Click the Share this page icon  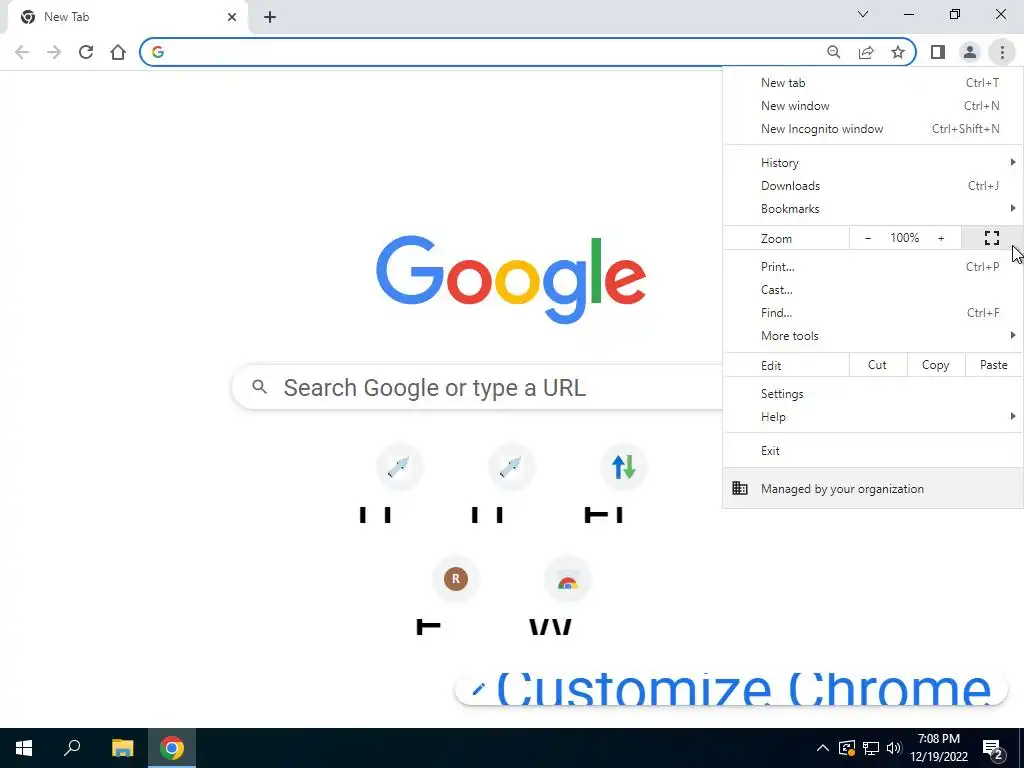pyautogui.click(x=866, y=52)
